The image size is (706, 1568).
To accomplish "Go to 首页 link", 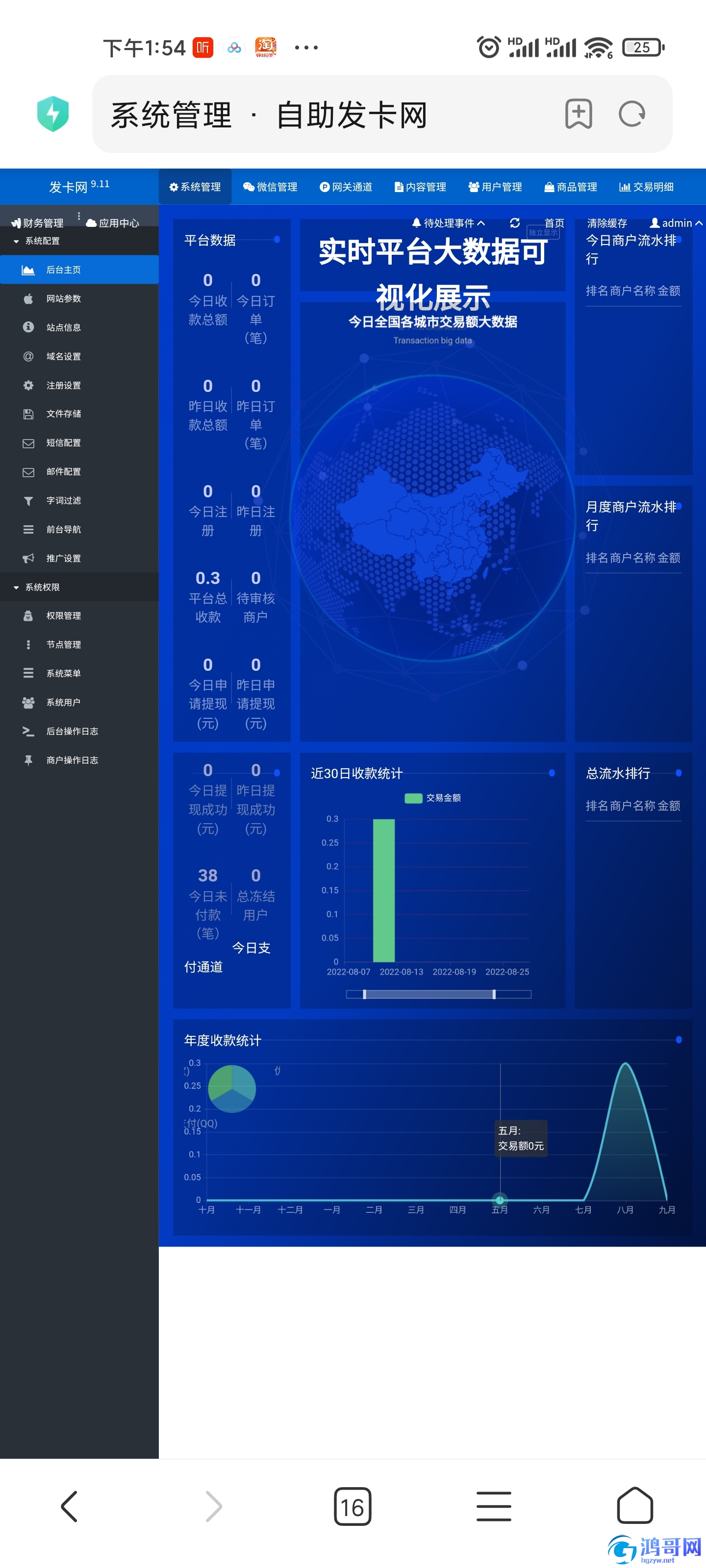I will [x=555, y=223].
